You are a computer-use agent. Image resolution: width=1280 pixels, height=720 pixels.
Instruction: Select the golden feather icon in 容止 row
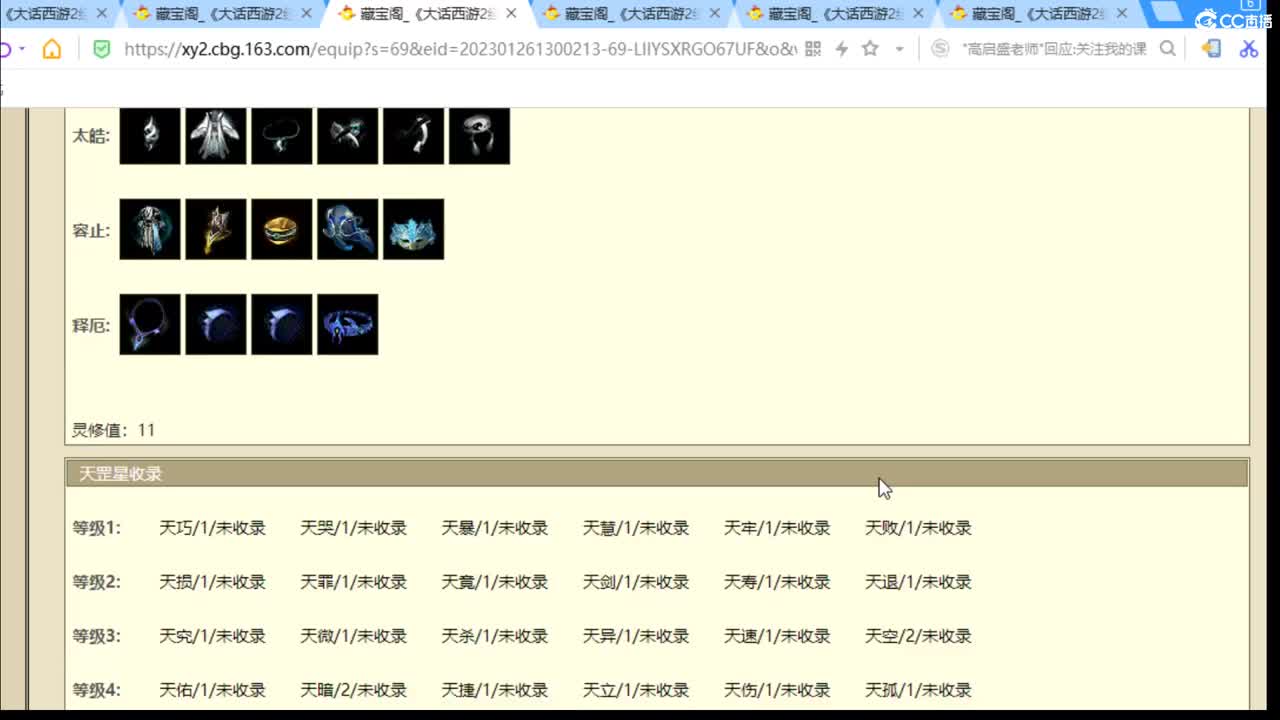(x=216, y=229)
